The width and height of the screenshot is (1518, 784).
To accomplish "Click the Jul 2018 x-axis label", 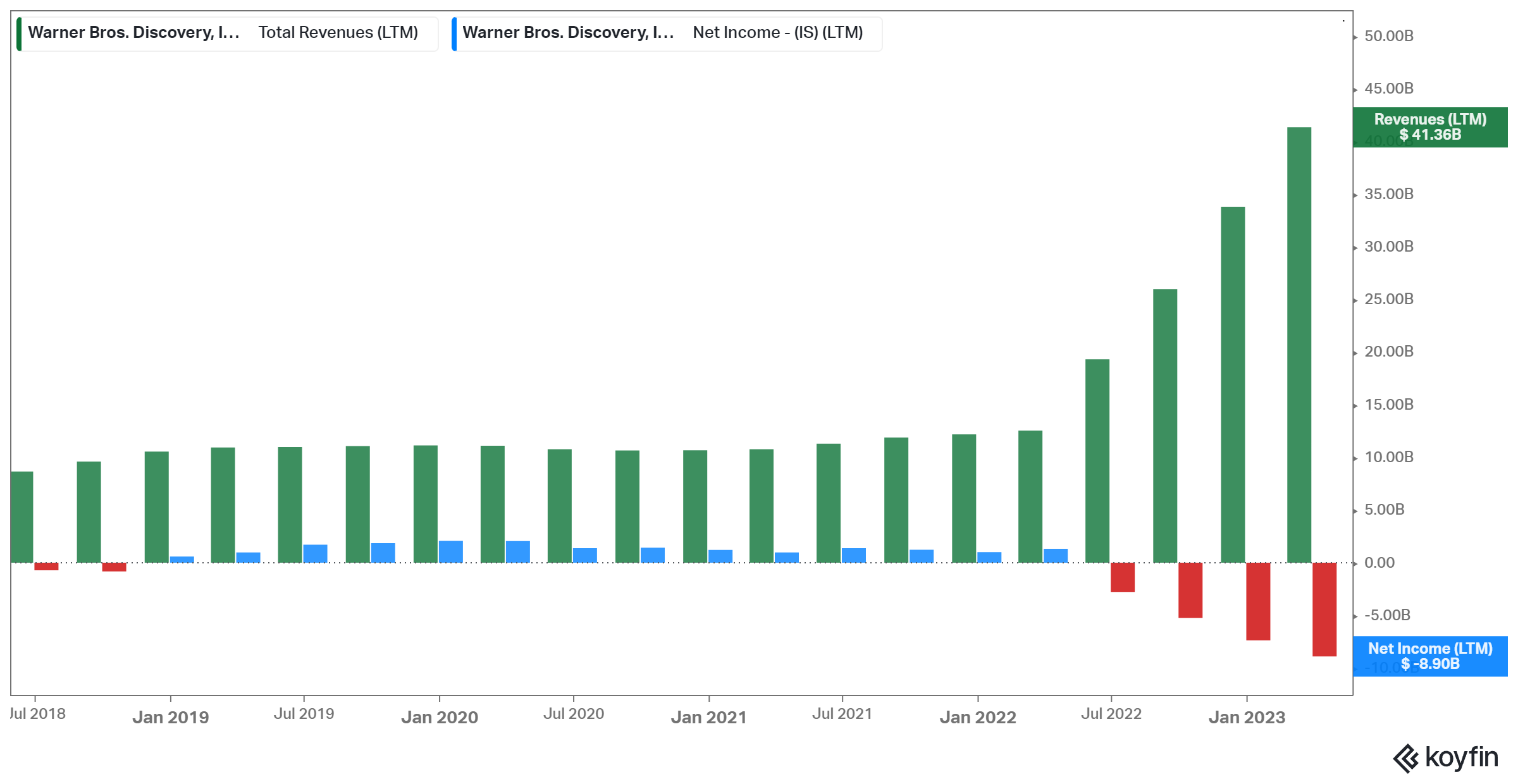I will click(x=38, y=714).
